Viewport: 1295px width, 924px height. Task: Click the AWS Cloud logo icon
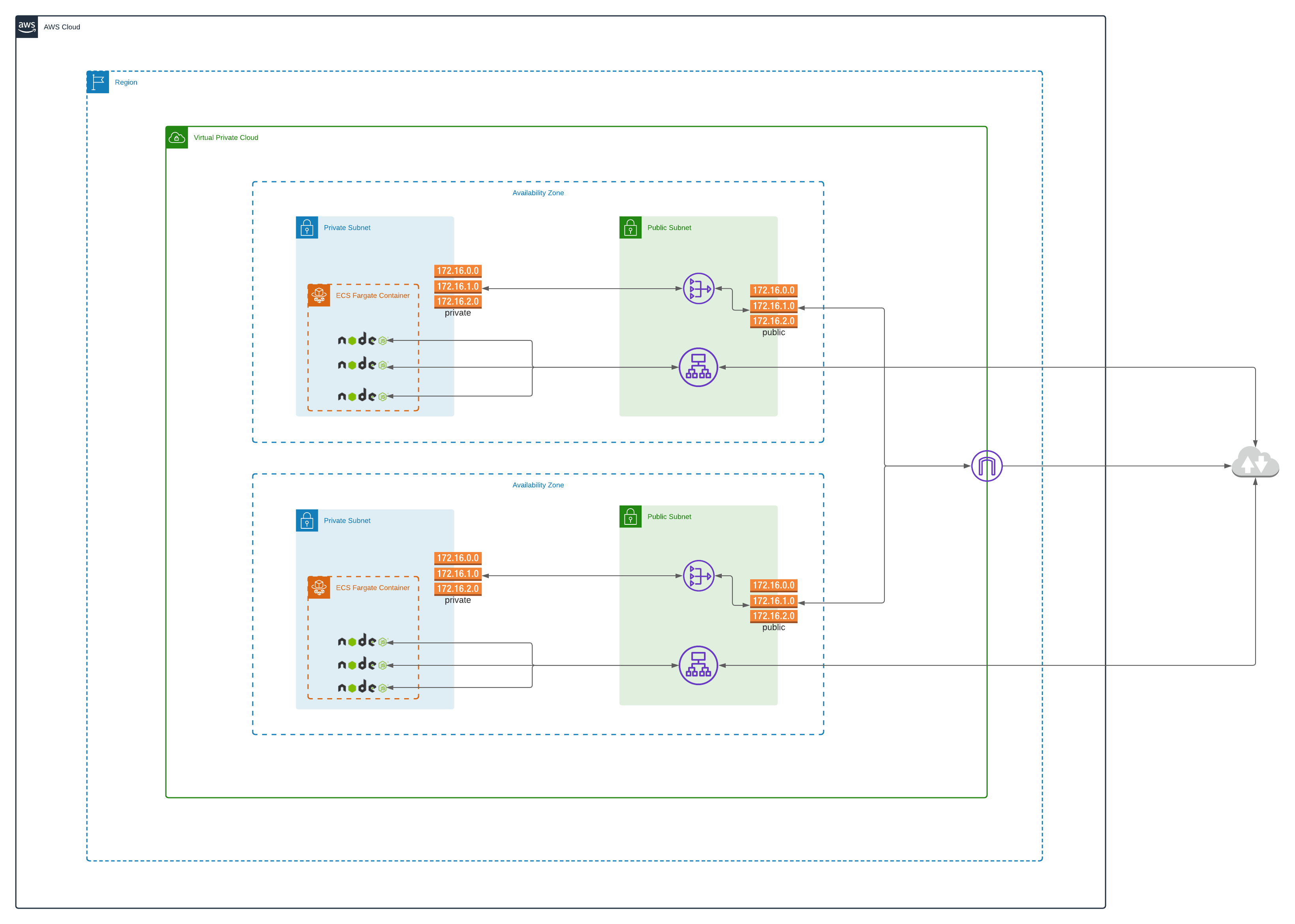click(27, 27)
